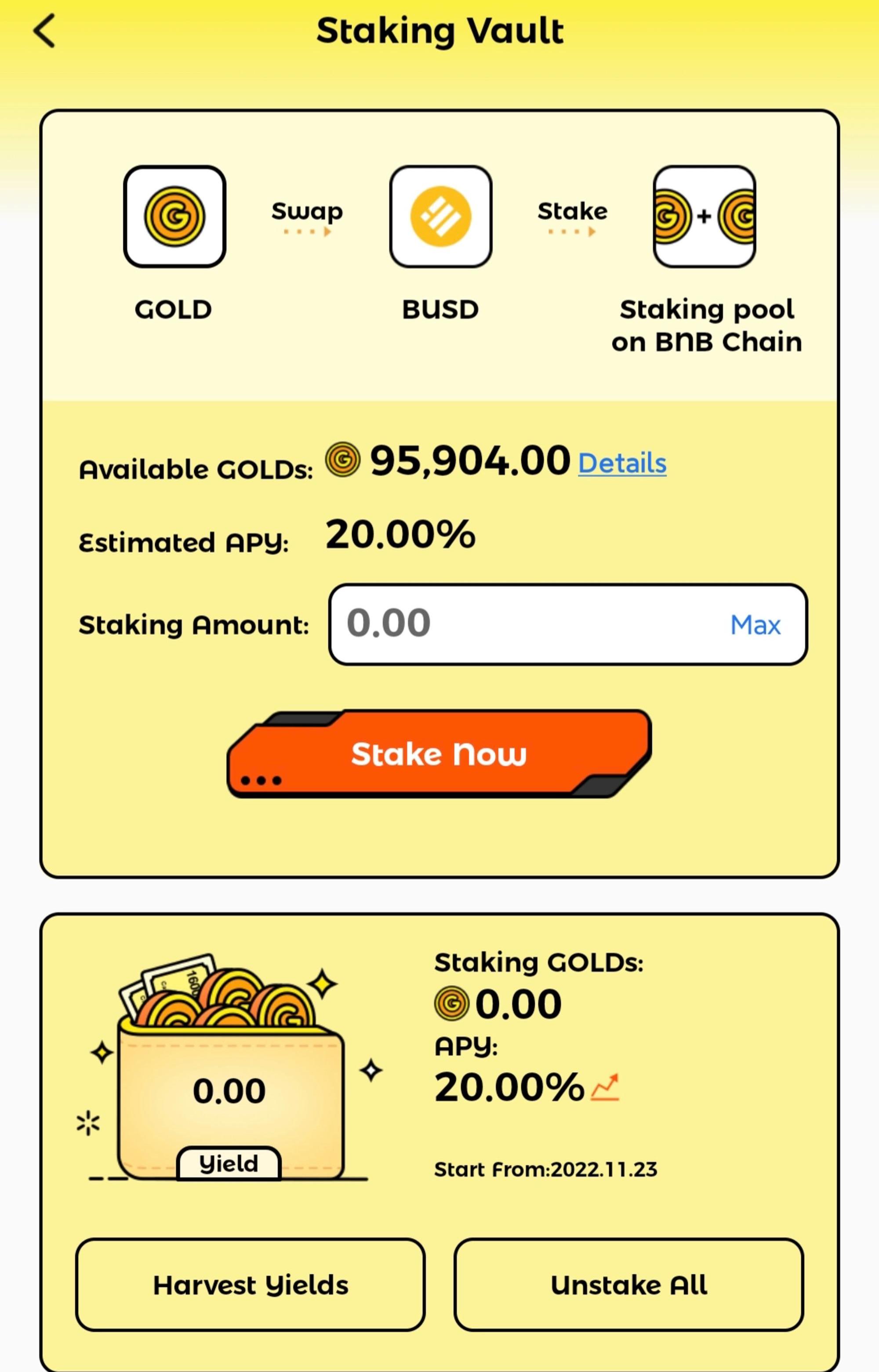The width and height of the screenshot is (879, 1372).
Task: Focus the Staking Amount input field
Action: point(568,624)
